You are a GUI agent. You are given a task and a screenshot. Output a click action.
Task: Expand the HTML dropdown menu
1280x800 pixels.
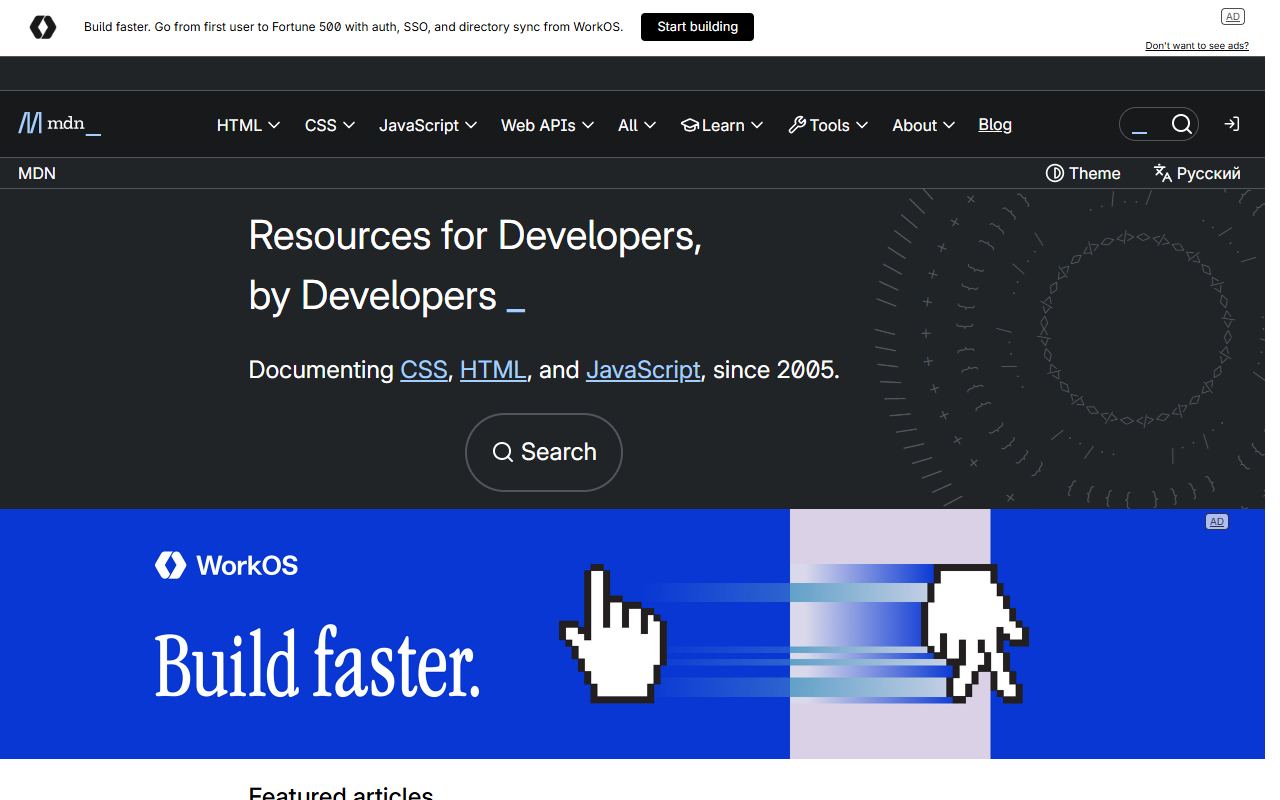pyautogui.click(x=248, y=125)
